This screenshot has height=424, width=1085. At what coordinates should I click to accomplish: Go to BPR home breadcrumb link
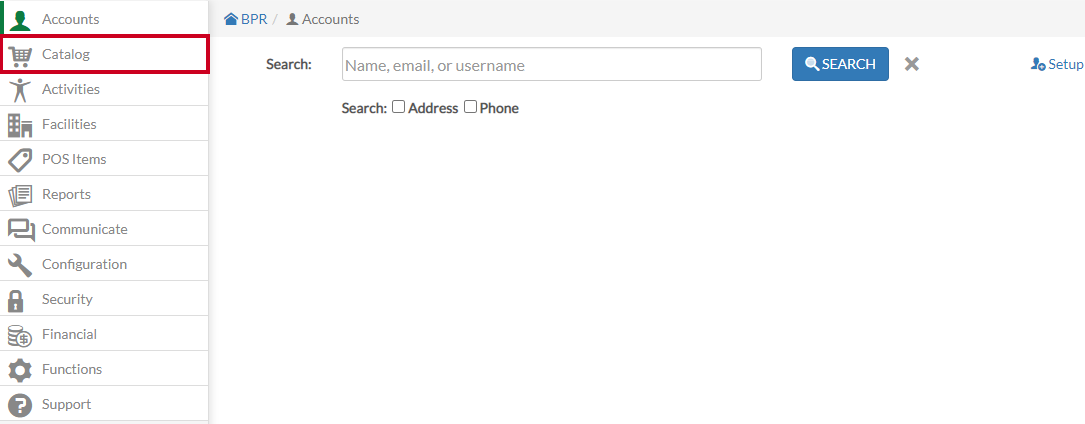[x=246, y=19]
